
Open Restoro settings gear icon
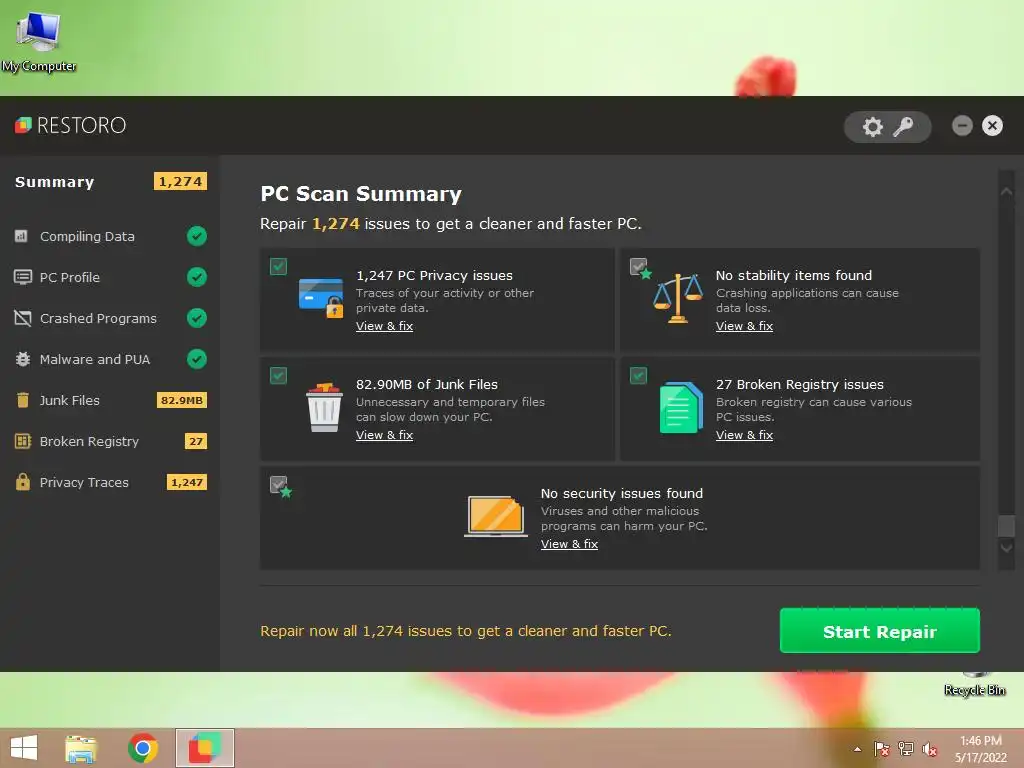(x=872, y=127)
